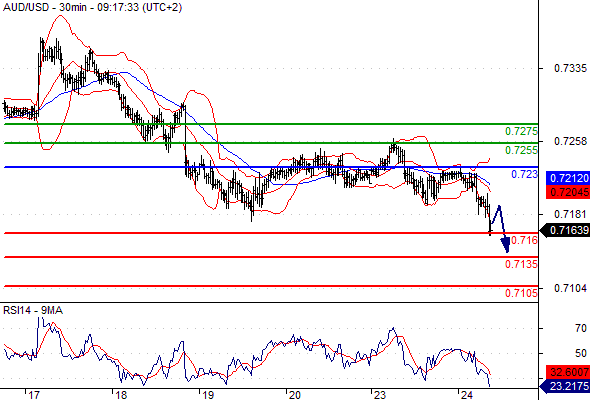Image resolution: width=590 pixels, height=400 pixels.
Task: Click the 0.7104 price axis value
Action: tap(570, 288)
